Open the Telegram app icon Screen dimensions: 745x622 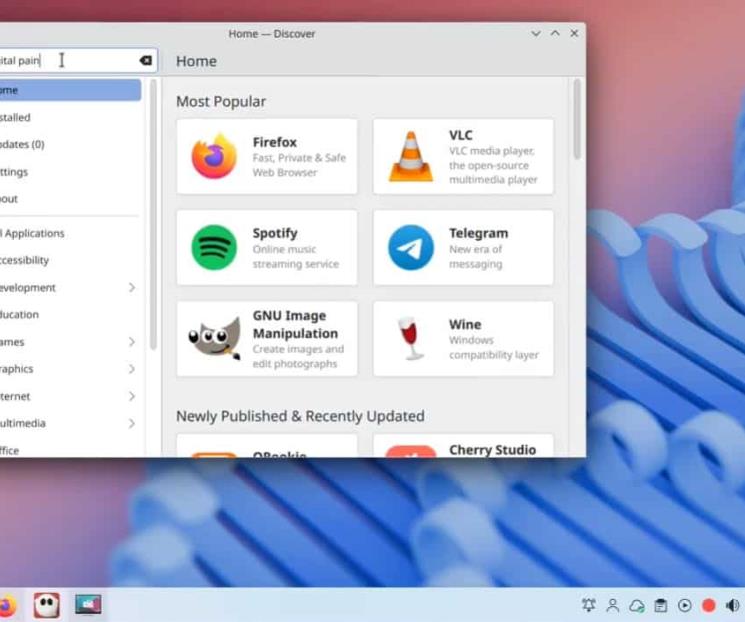point(411,248)
